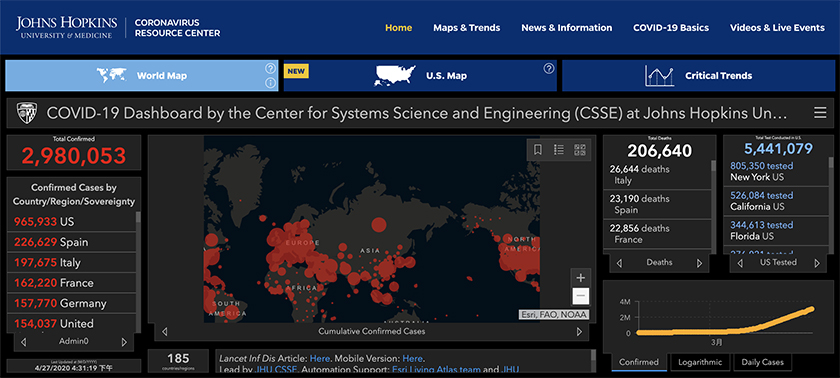Click the help icon on U.S. Map tab
This screenshot has height=378, width=840.
coord(549,69)
